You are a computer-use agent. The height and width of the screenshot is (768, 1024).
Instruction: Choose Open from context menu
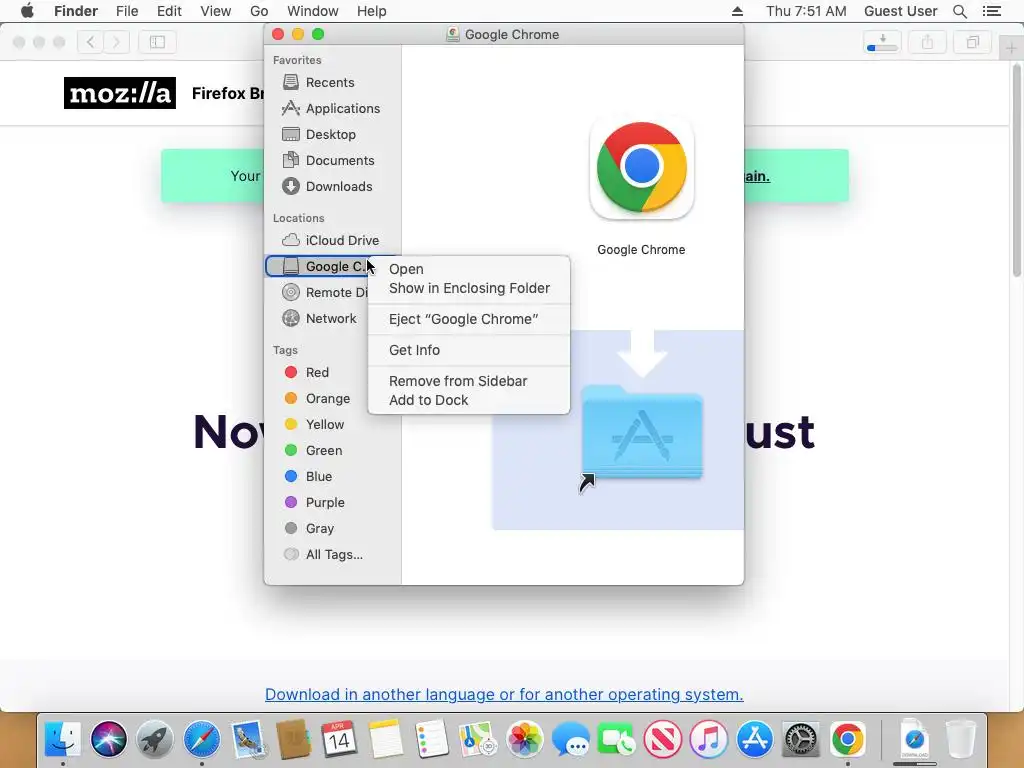pyautogui.click(x=469, y=269)
